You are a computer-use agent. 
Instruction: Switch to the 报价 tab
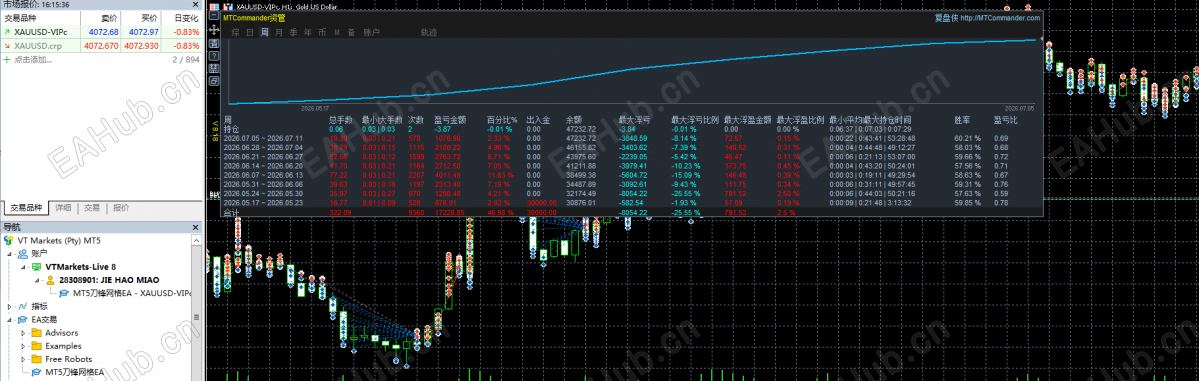tap(122, 207)
